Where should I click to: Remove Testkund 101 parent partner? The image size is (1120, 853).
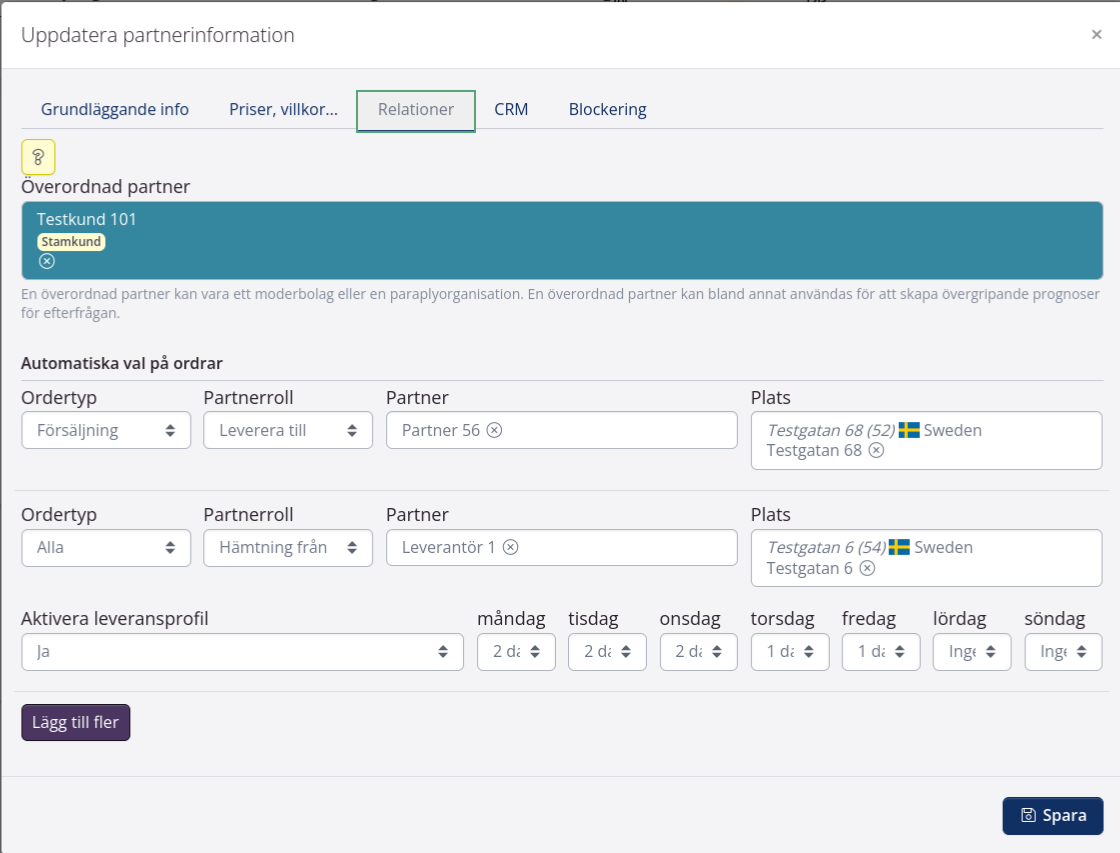(47, 261)
